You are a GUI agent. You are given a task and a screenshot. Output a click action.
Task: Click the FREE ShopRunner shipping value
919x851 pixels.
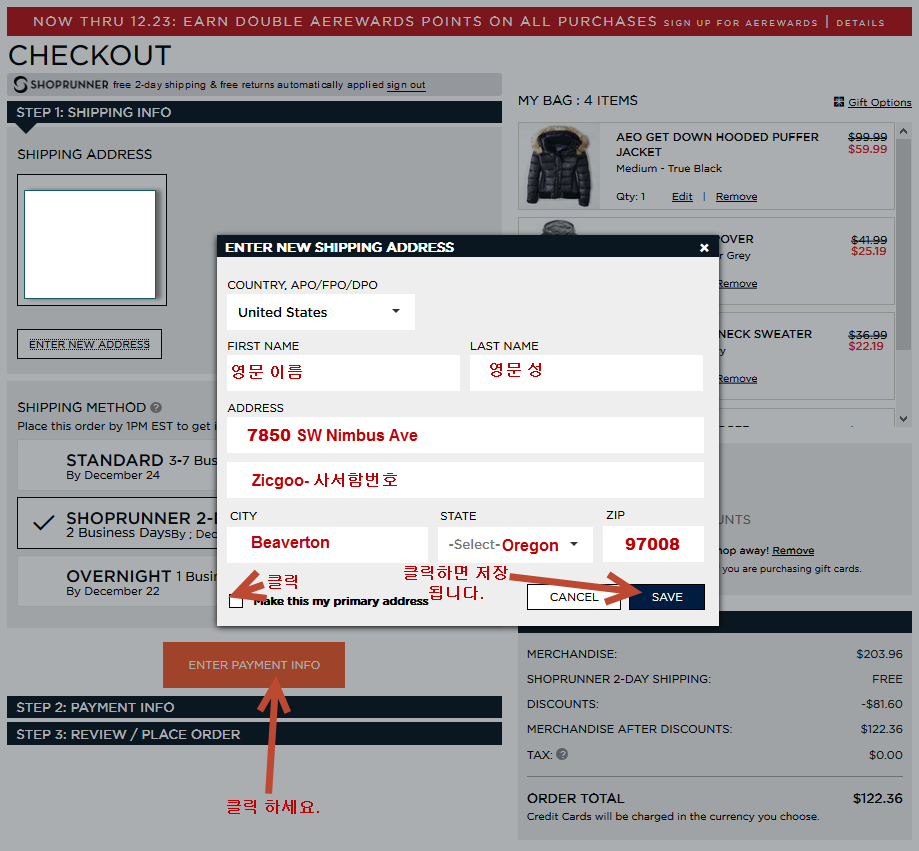pyautogui.click(x=887, y=679)
